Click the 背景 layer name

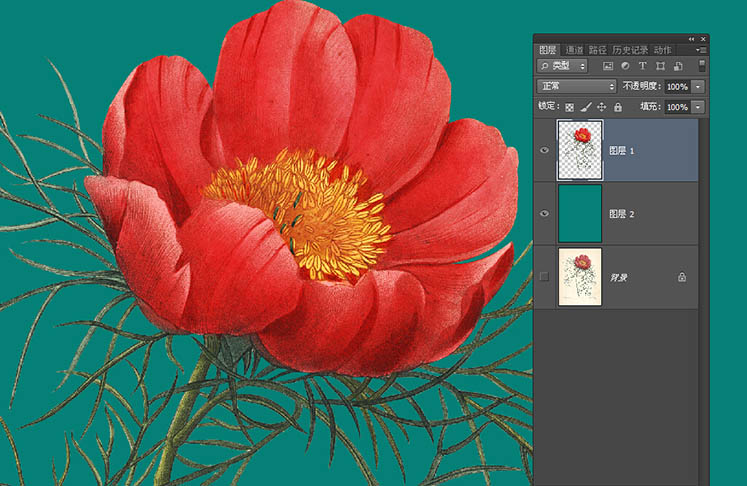click(x=618, y=277)
